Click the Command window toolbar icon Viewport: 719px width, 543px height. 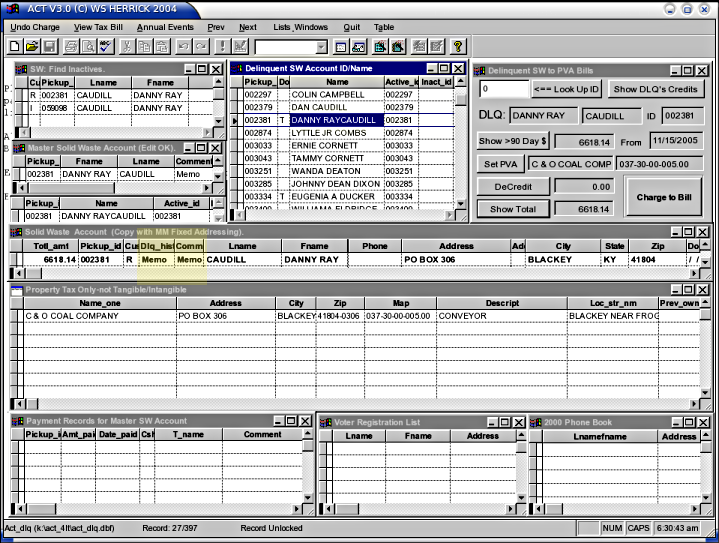click(341, 46)
